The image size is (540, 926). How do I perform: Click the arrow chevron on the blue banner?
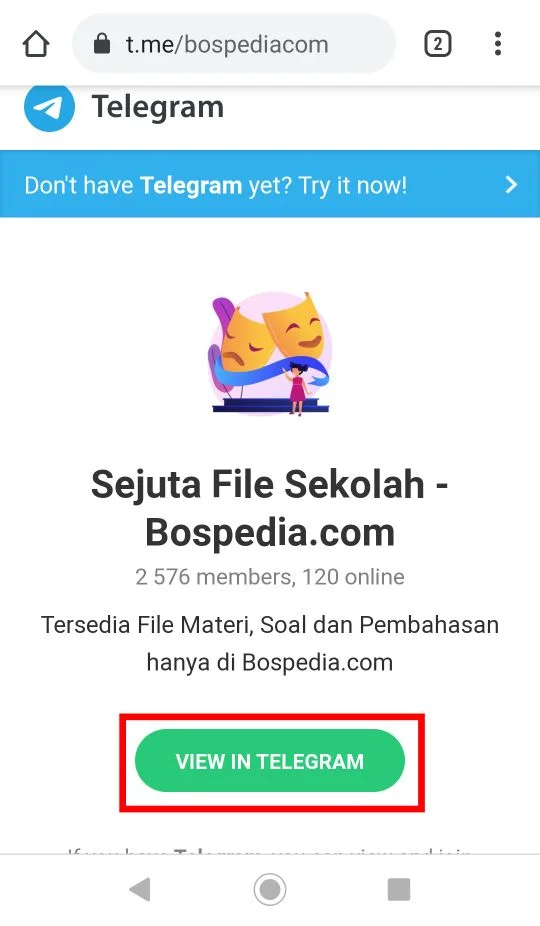[x=511, y=185]
